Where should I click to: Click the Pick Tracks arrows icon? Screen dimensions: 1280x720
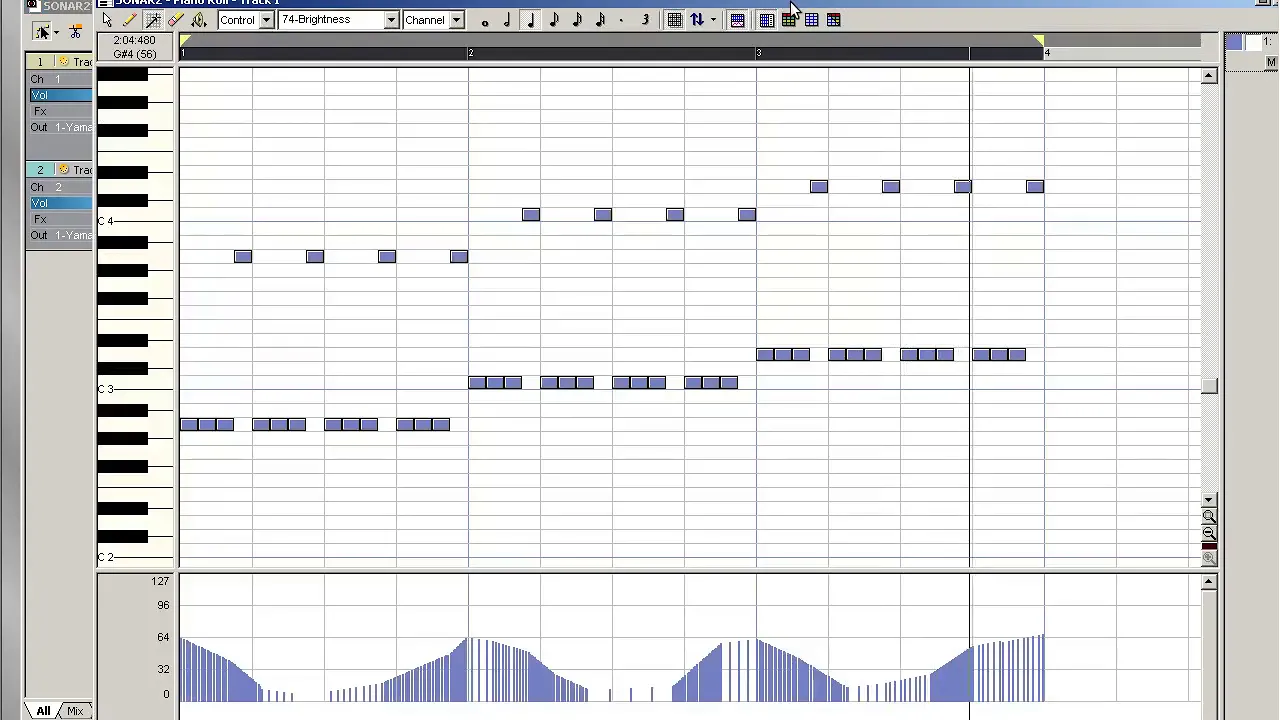697,20
